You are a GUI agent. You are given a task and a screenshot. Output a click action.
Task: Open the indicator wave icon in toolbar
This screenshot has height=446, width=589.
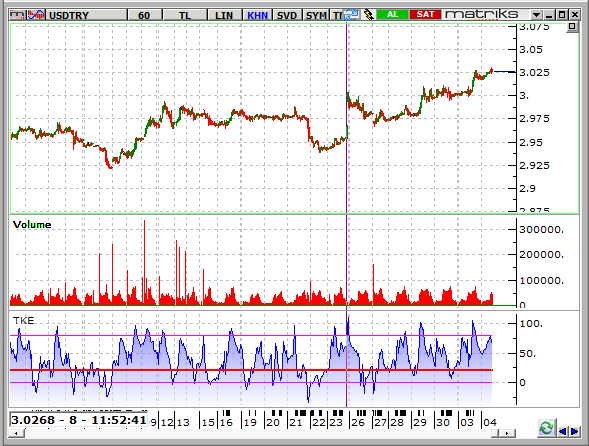coord(36,15)
